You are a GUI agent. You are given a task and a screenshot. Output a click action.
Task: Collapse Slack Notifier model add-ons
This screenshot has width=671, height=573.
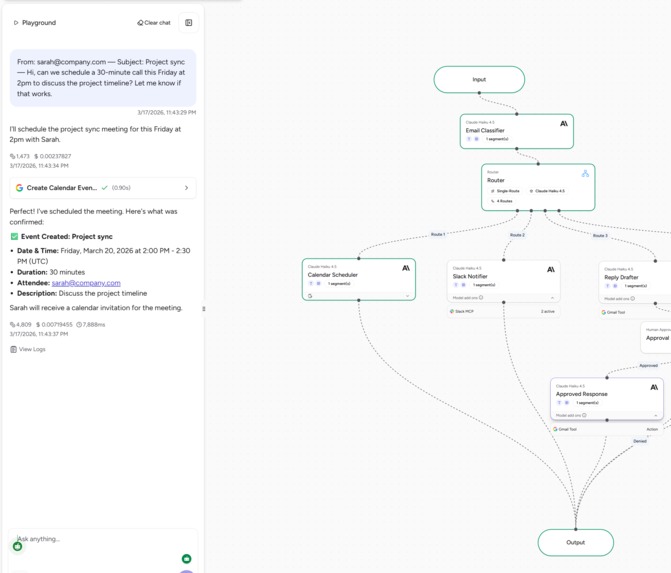click(x=552, y=297)
